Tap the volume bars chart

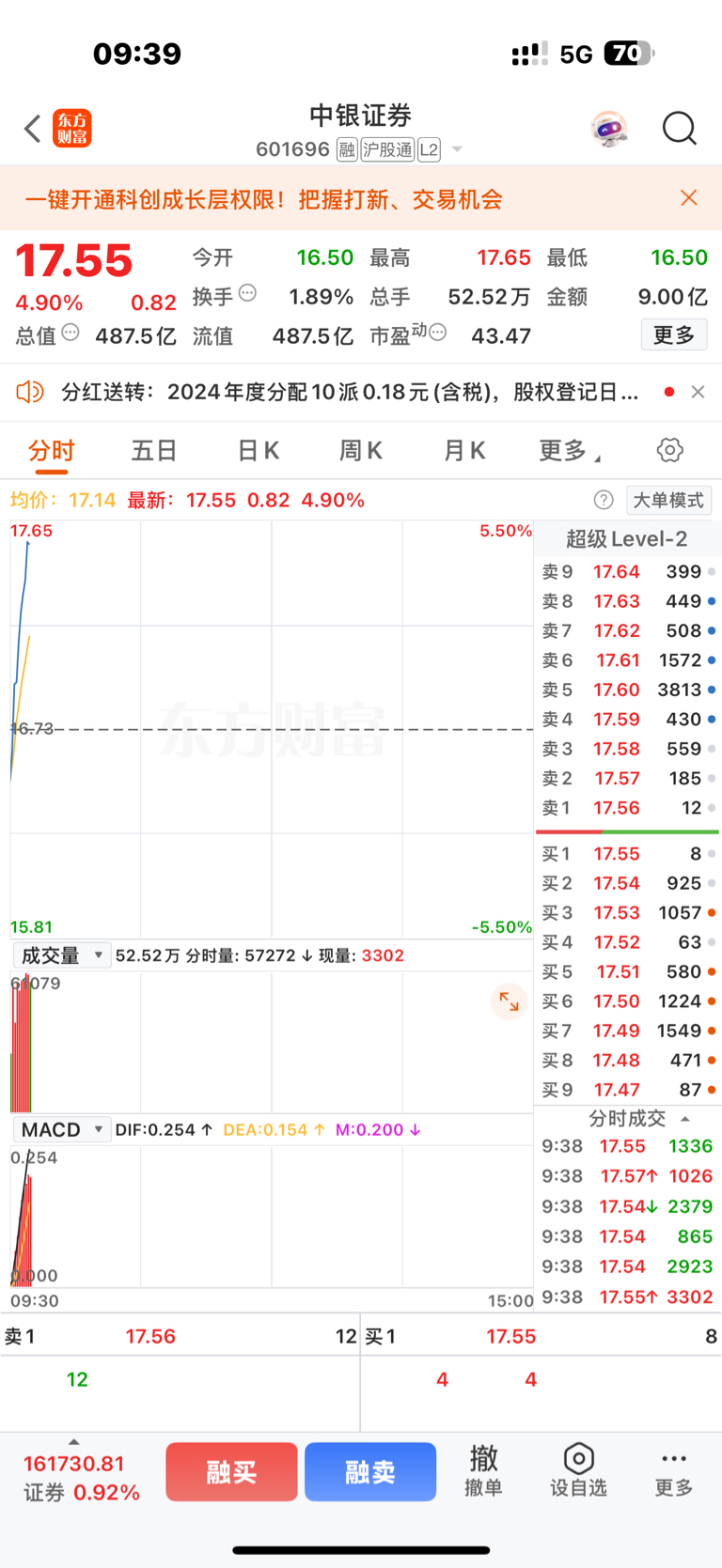coord(272,1043)
